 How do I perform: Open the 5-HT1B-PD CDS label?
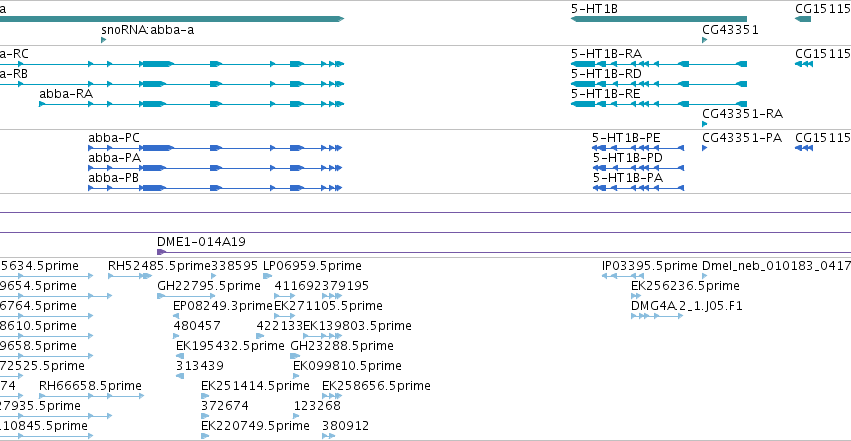tap(627, 158)
